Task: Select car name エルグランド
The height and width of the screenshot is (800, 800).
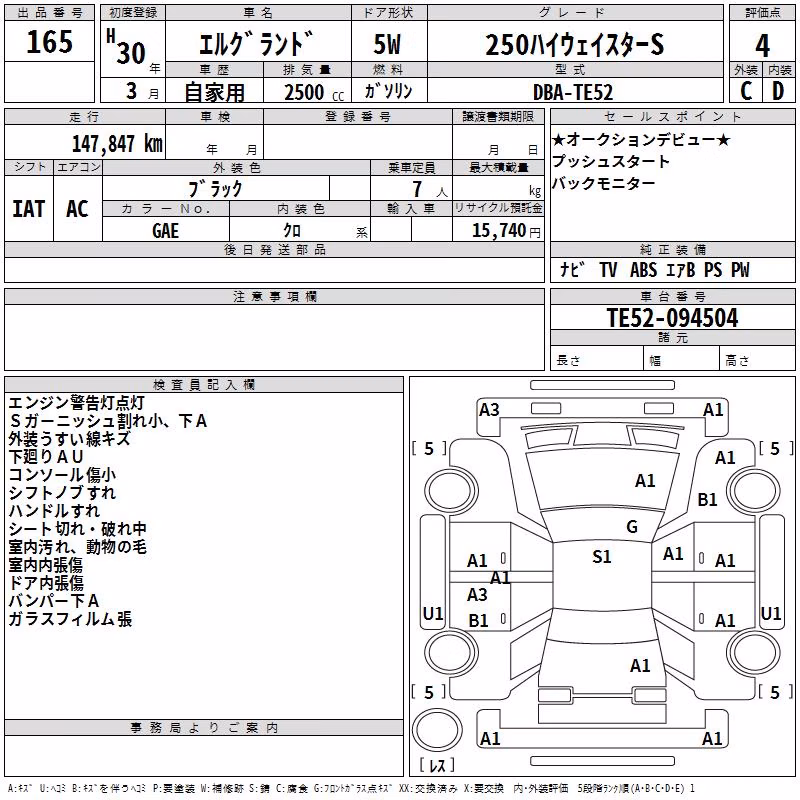Action: coord(257,44)
